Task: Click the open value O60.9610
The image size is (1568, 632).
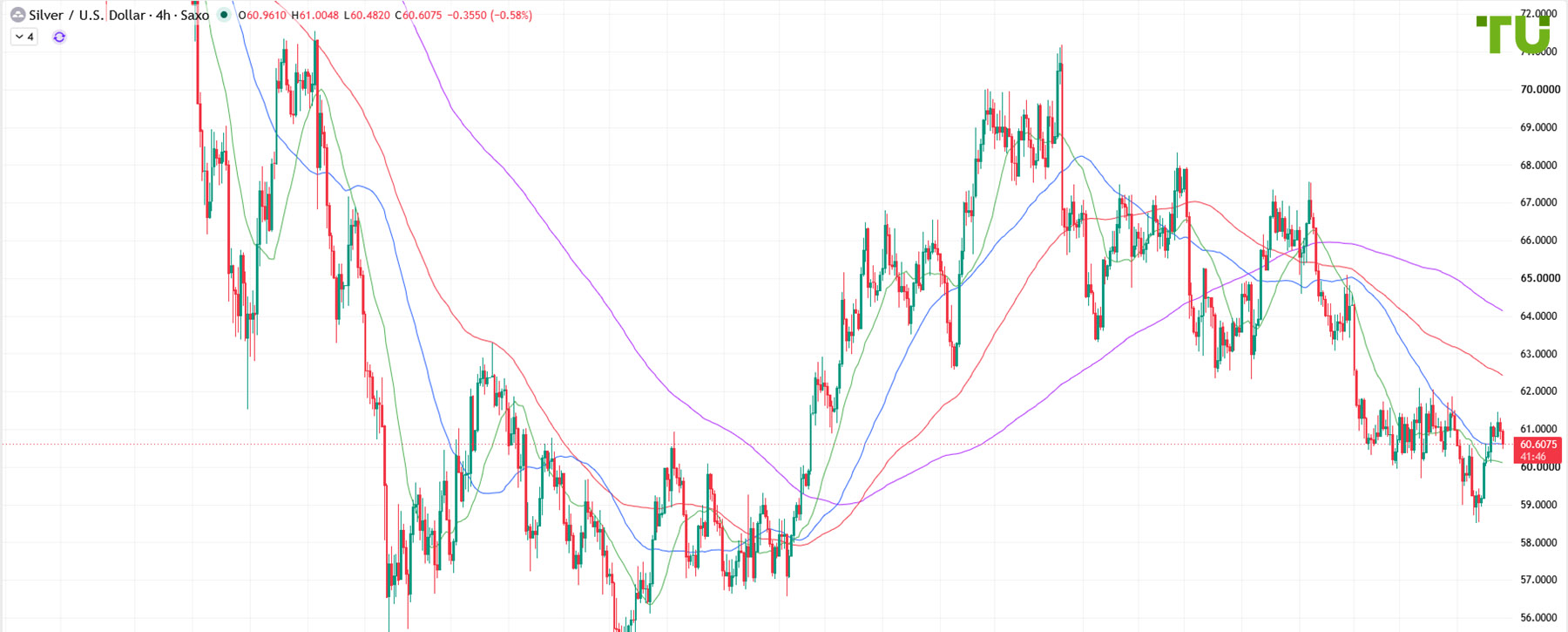Action: 262,15
